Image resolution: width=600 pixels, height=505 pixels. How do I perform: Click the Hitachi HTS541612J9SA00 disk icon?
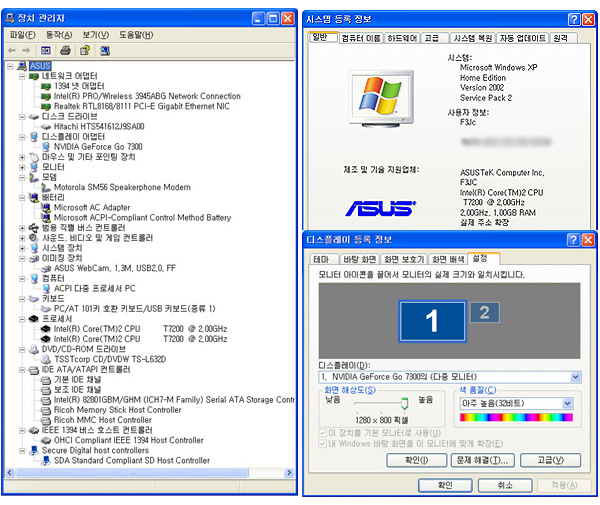46,127
